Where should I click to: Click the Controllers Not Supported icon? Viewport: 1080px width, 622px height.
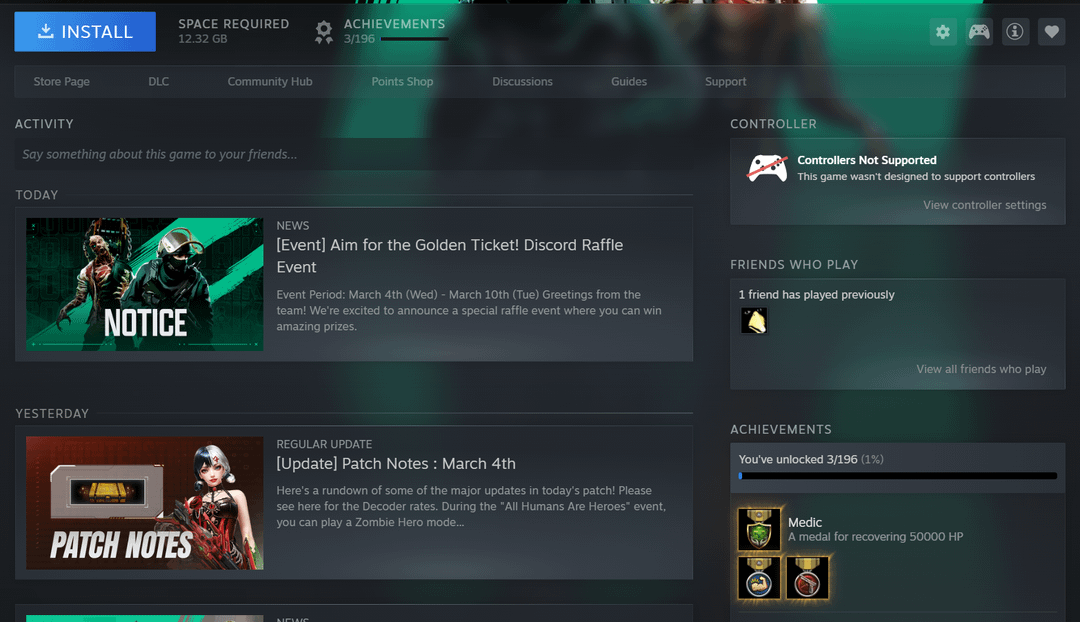[x=767, y=168]
